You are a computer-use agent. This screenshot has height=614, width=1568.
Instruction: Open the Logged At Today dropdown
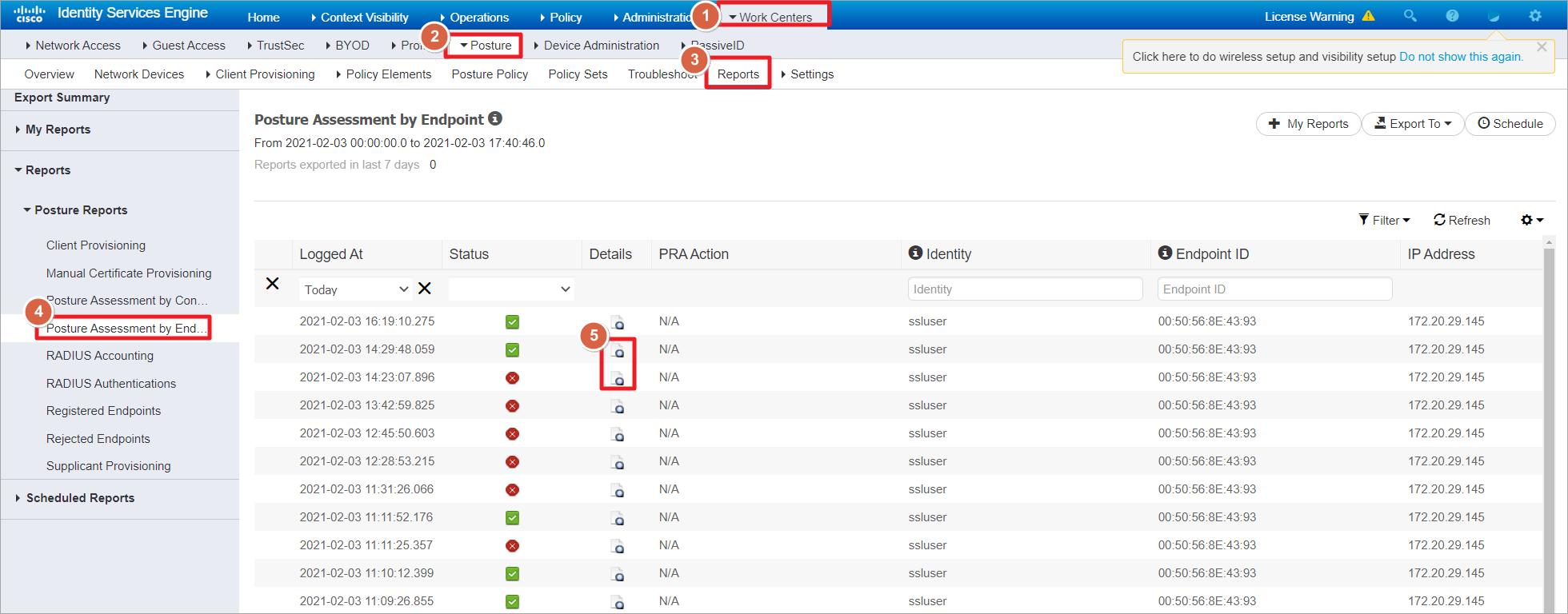point(356,289)
